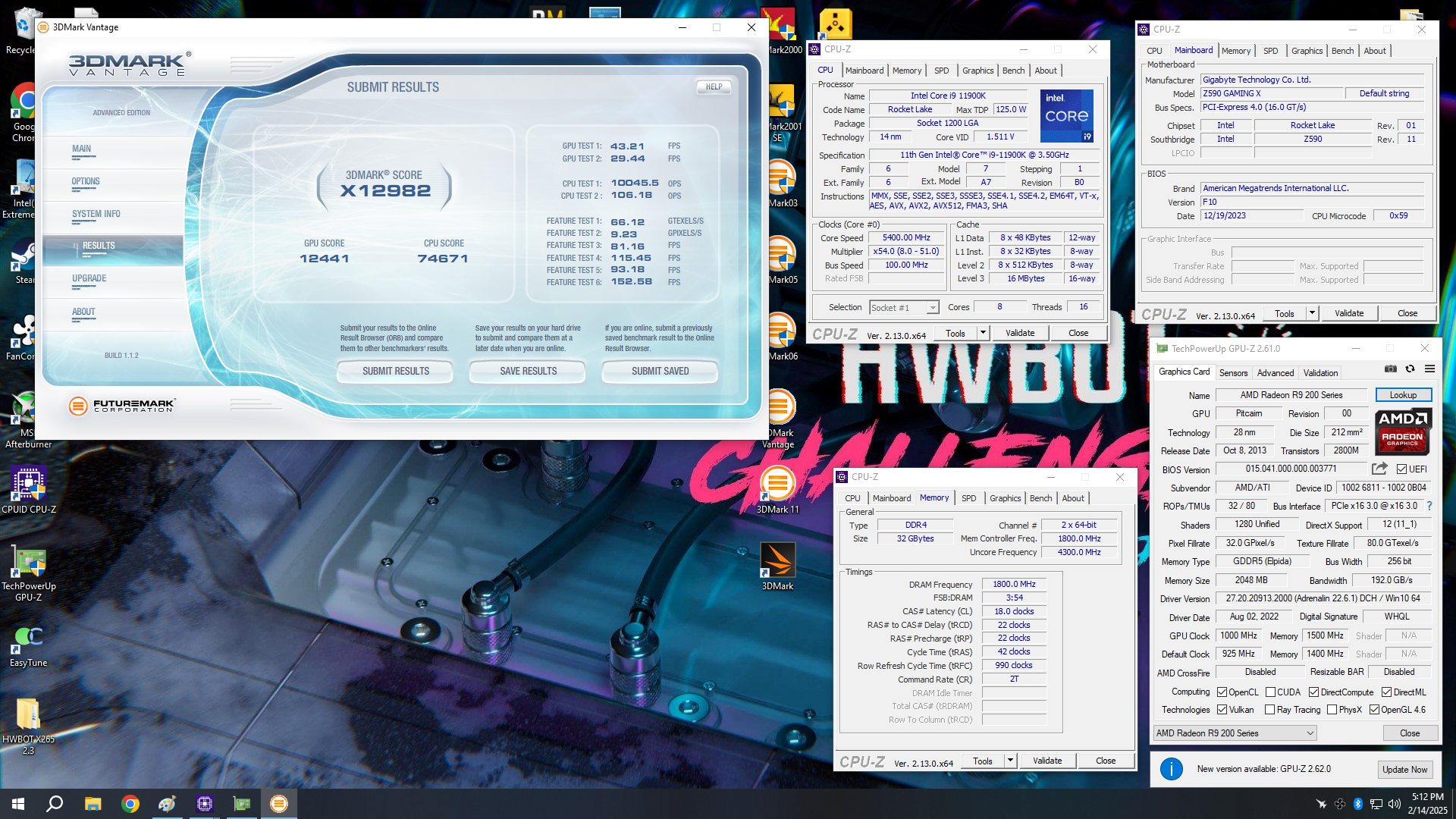Viewport: 1456px width, 819px height.
Task: Toggle the DirectML checkbox
Action: tap(1386, 692)
